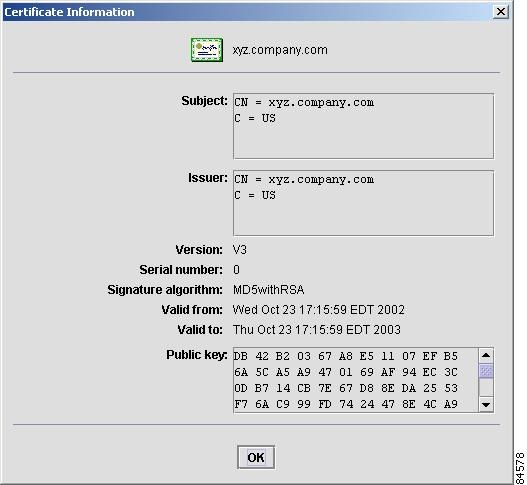Click the Subject line C = US

[x=255, y=118]
